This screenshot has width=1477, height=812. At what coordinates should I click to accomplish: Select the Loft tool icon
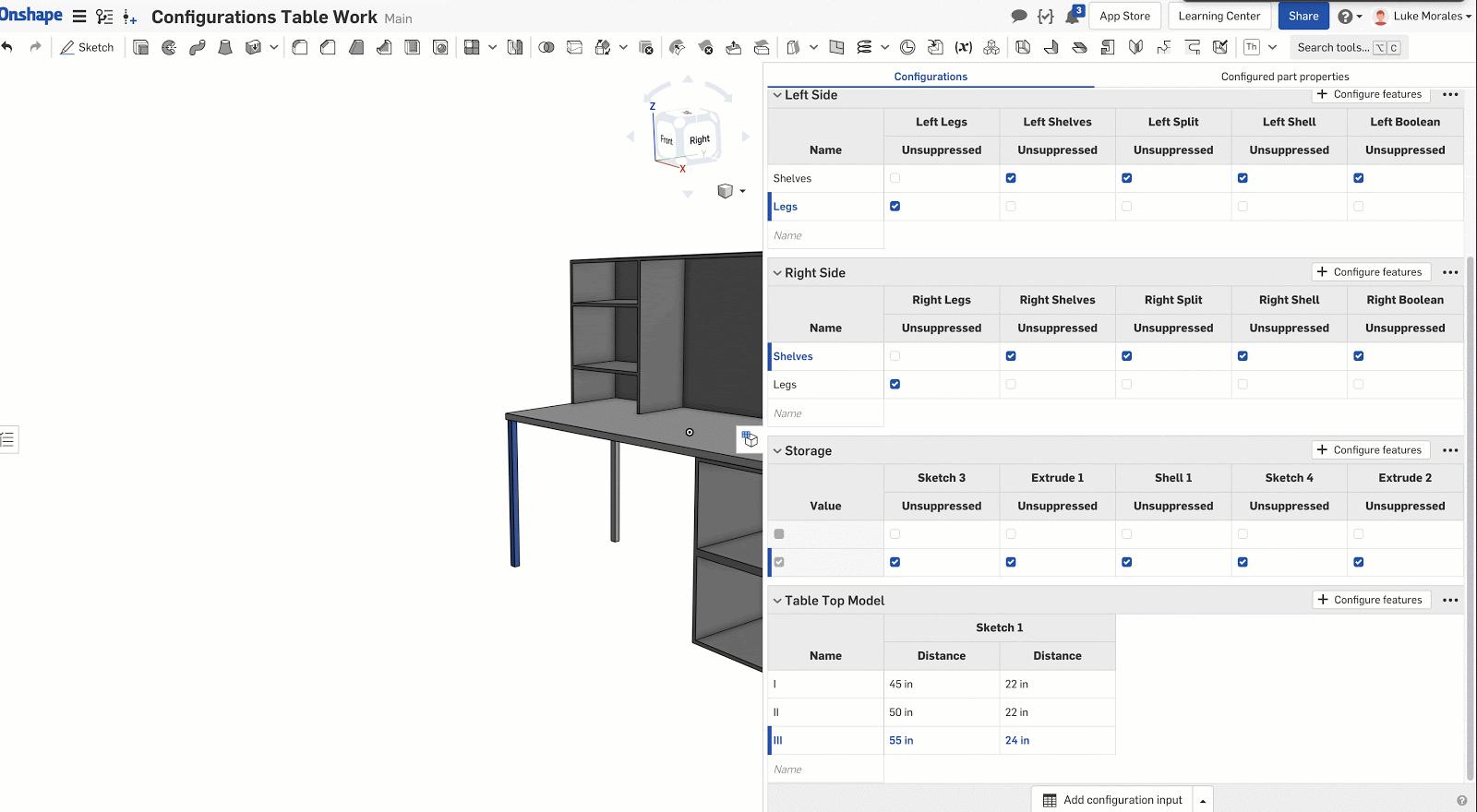225,47
